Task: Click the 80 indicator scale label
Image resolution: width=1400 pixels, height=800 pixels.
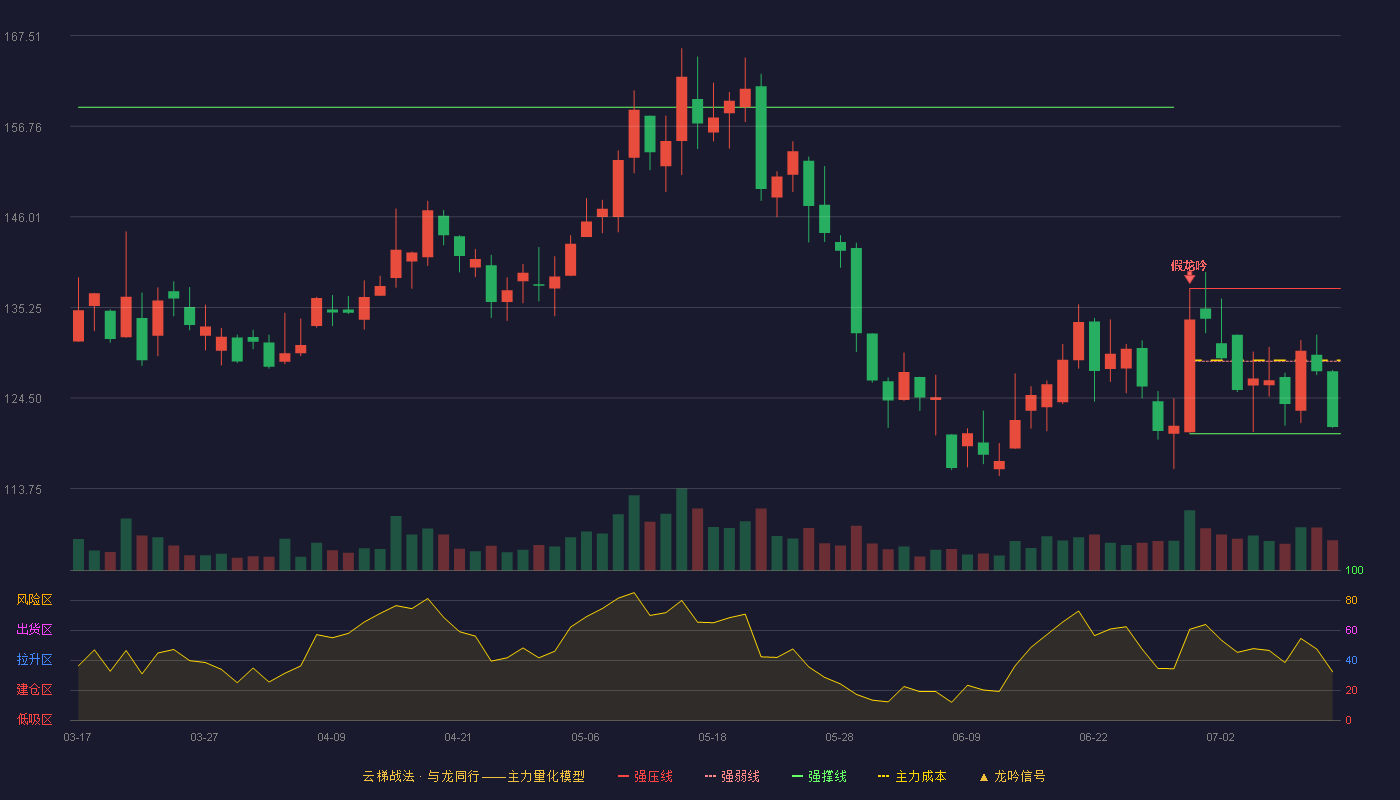Action: click(1351, 600)
